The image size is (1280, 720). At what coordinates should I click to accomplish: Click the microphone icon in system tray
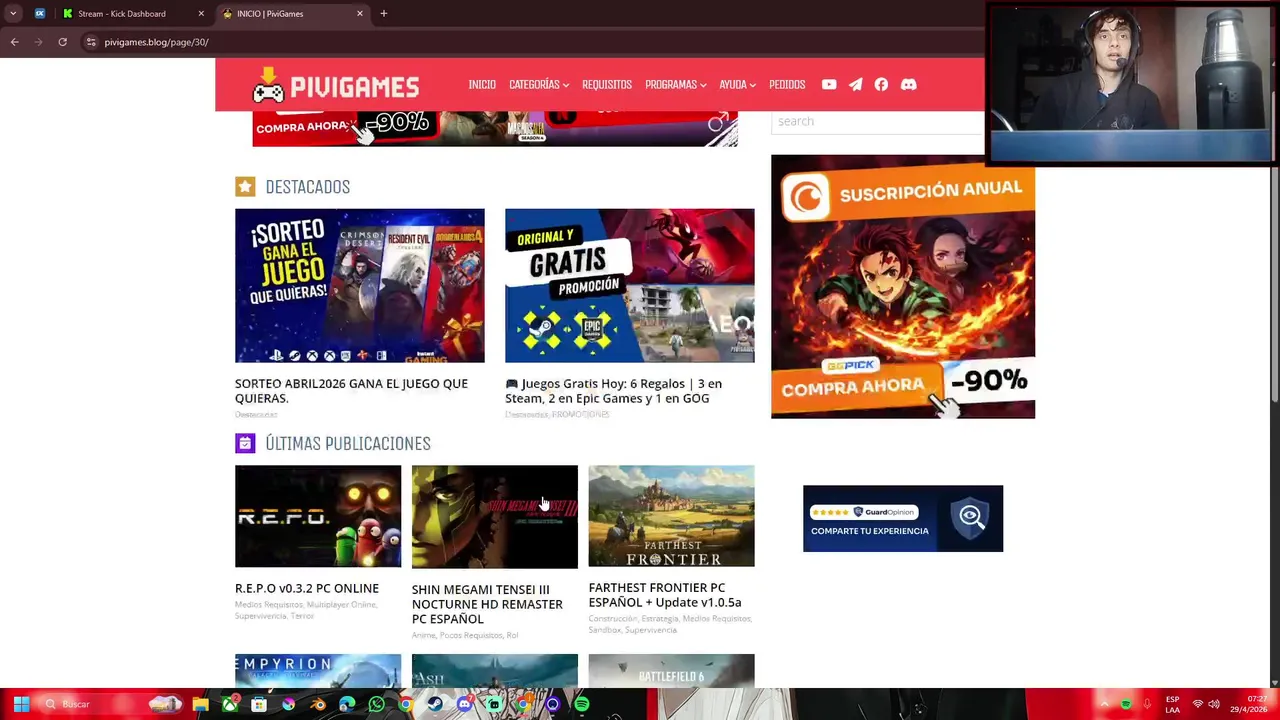[x=1146, y=704]
